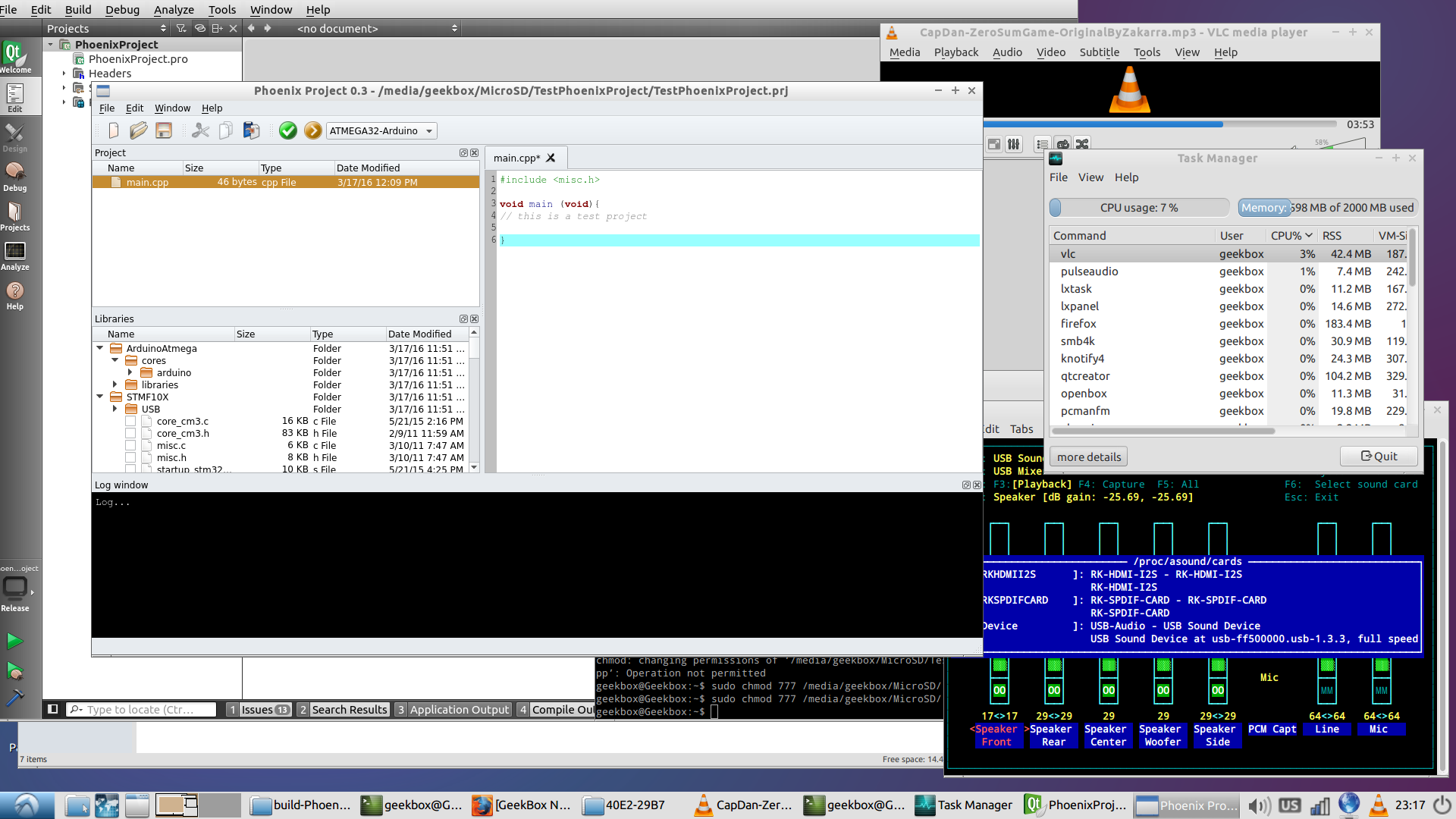Start the app with Qt Creator's green Run icon
1456x819 pixels.
point(15,641)
